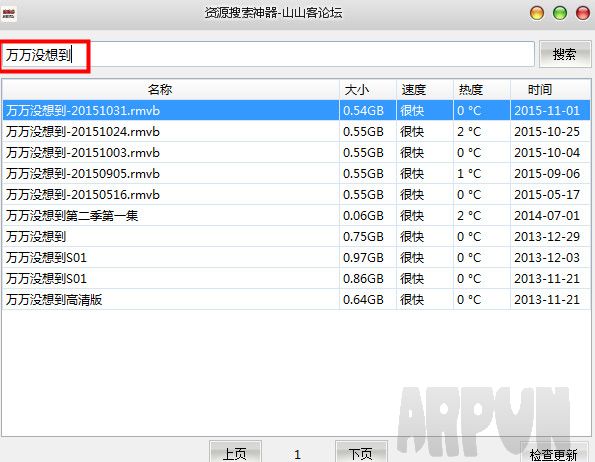The width and height of the screenshot is (595, 462).
Task: Select row 万万没想到-20150905.rmvb
Action: coord(296,174)
